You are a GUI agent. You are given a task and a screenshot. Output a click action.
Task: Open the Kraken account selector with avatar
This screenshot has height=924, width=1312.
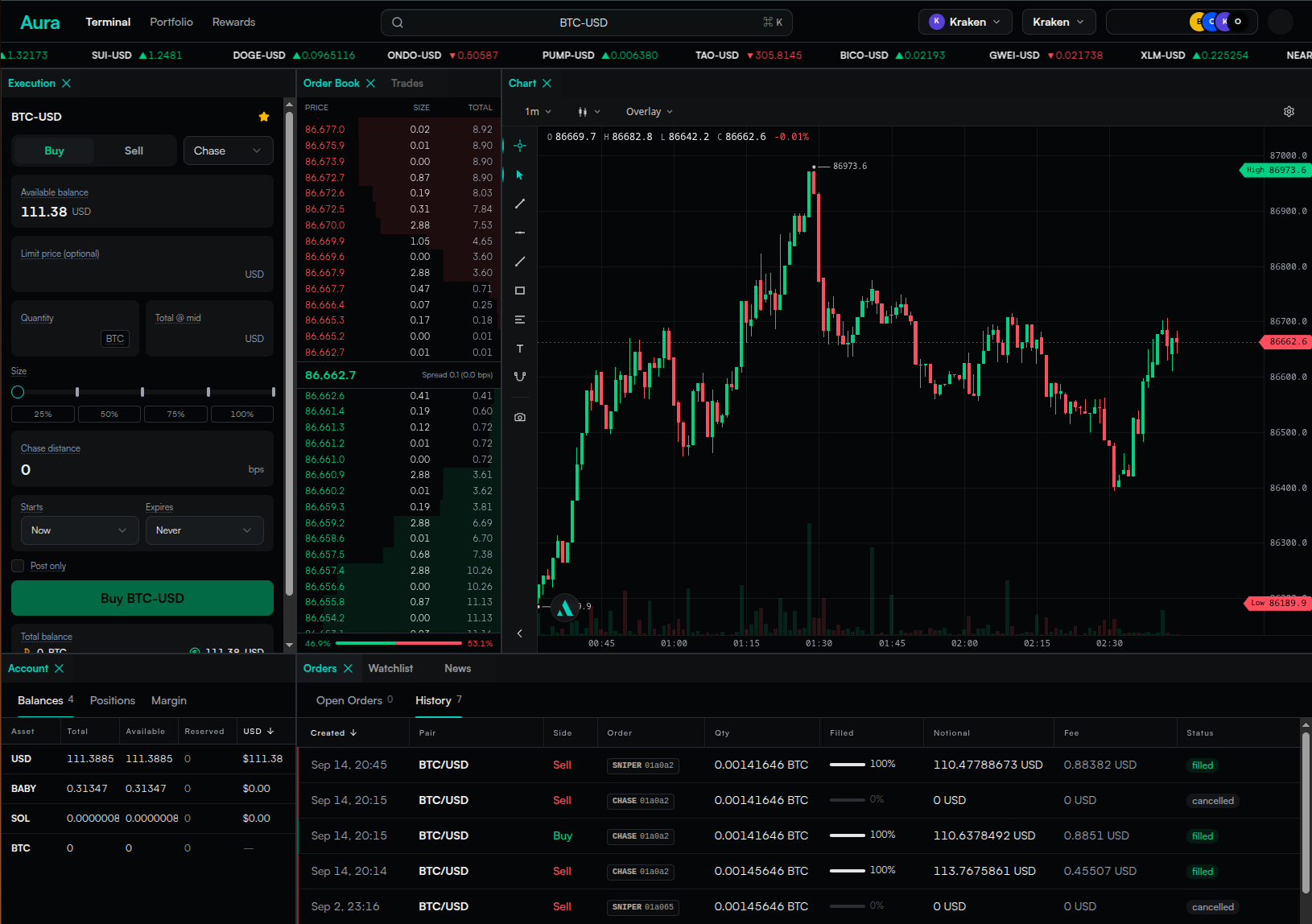tap(966, 22)
